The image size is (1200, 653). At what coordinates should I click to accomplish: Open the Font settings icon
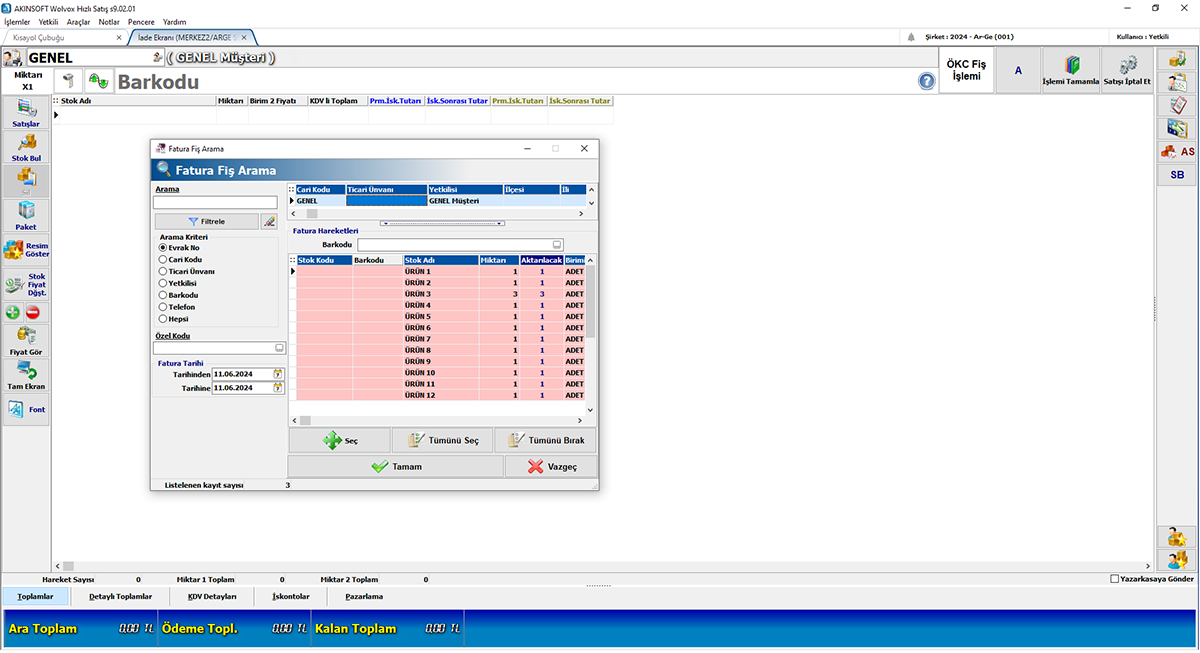tap(25, 408)
